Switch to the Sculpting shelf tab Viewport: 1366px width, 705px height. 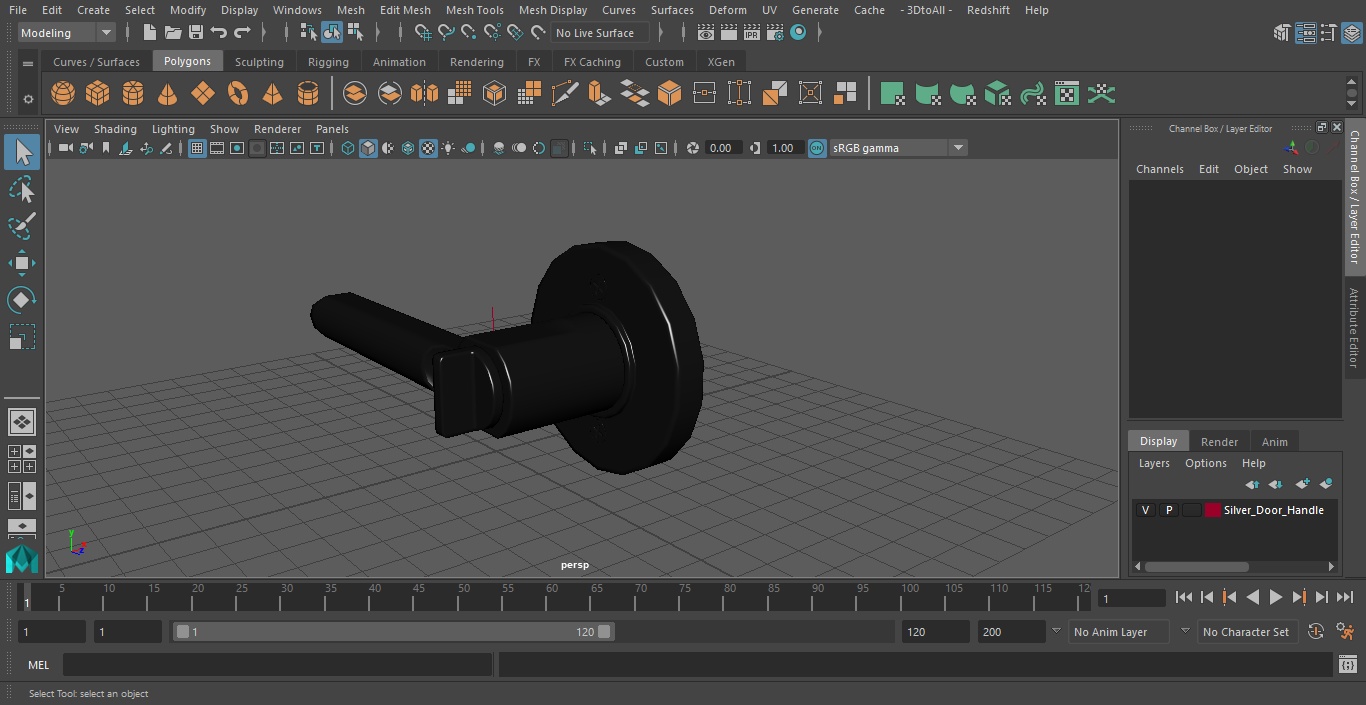tap(259, 62)
